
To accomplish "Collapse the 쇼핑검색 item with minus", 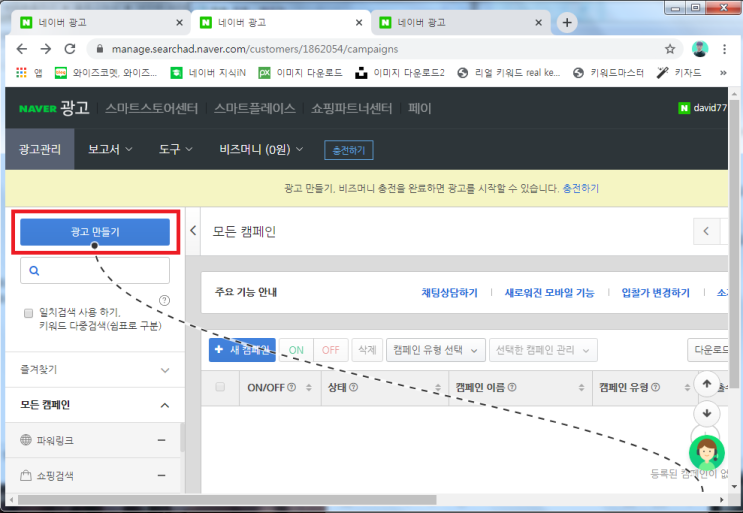I will pos(162,475).
